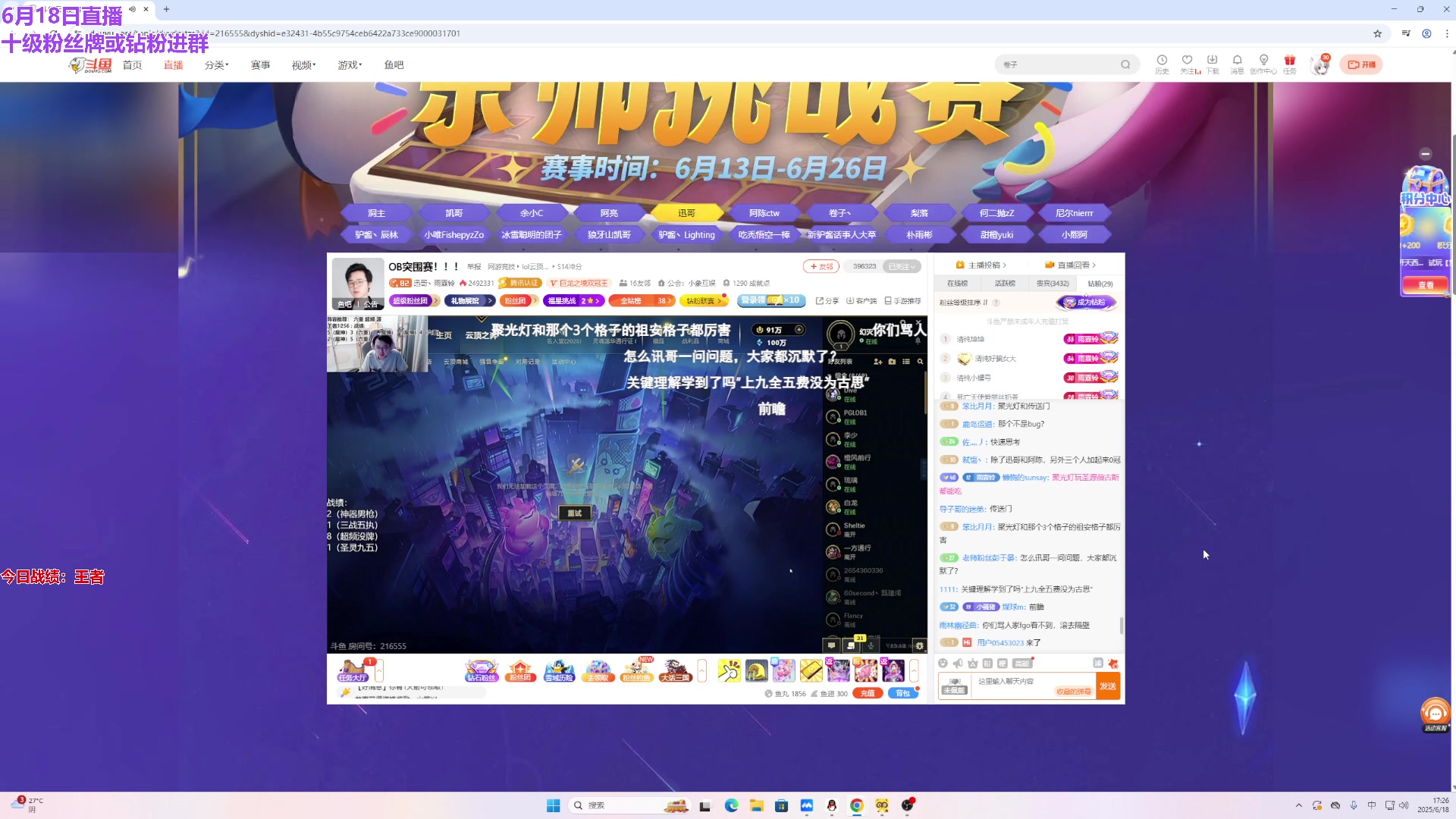Click the 客户端 client download icon
This screenshot has height=819, width=1456.
[861, 301]
